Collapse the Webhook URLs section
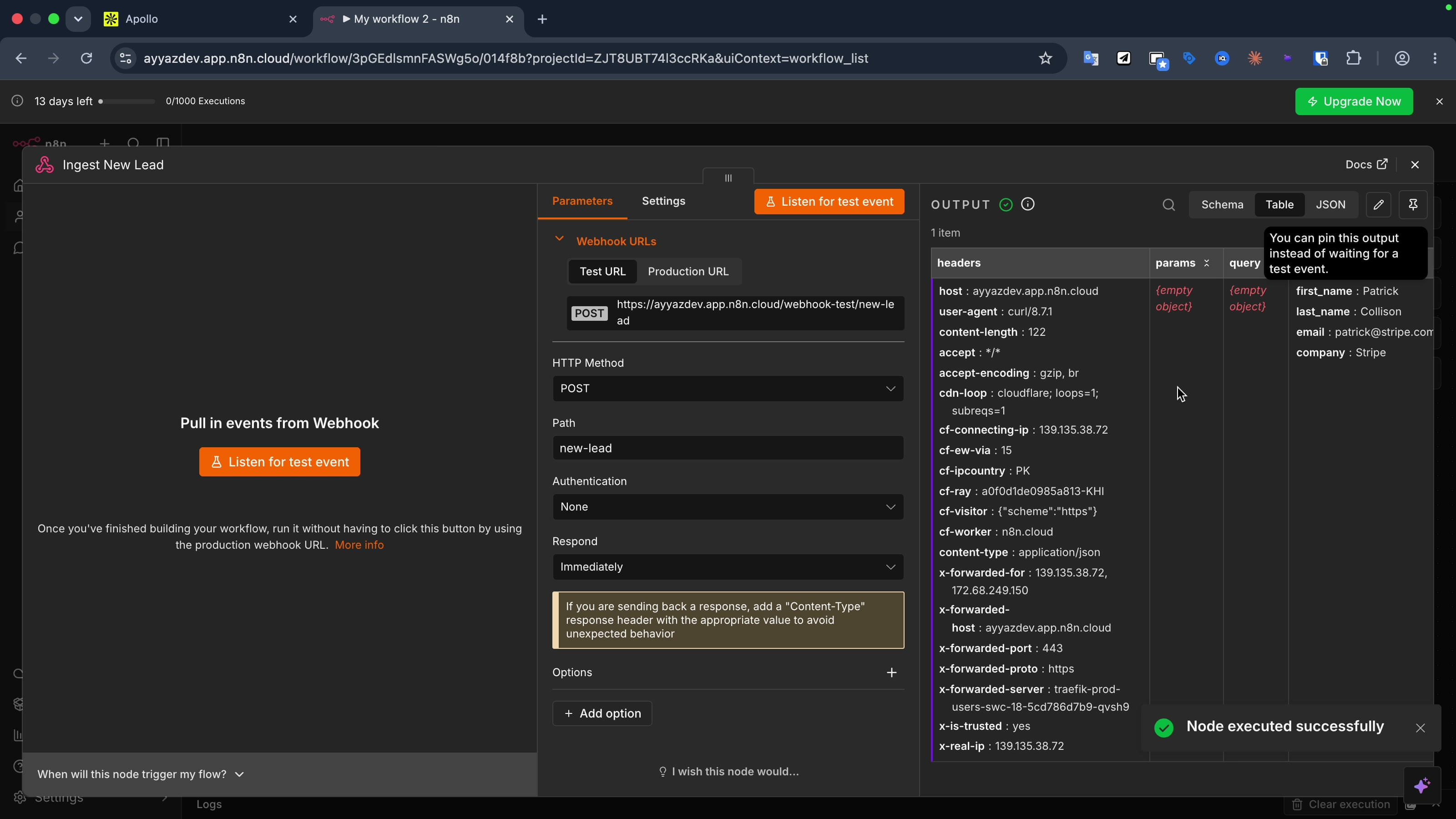This screenshot has width=1456, height=819. click(x=559, y=239)
